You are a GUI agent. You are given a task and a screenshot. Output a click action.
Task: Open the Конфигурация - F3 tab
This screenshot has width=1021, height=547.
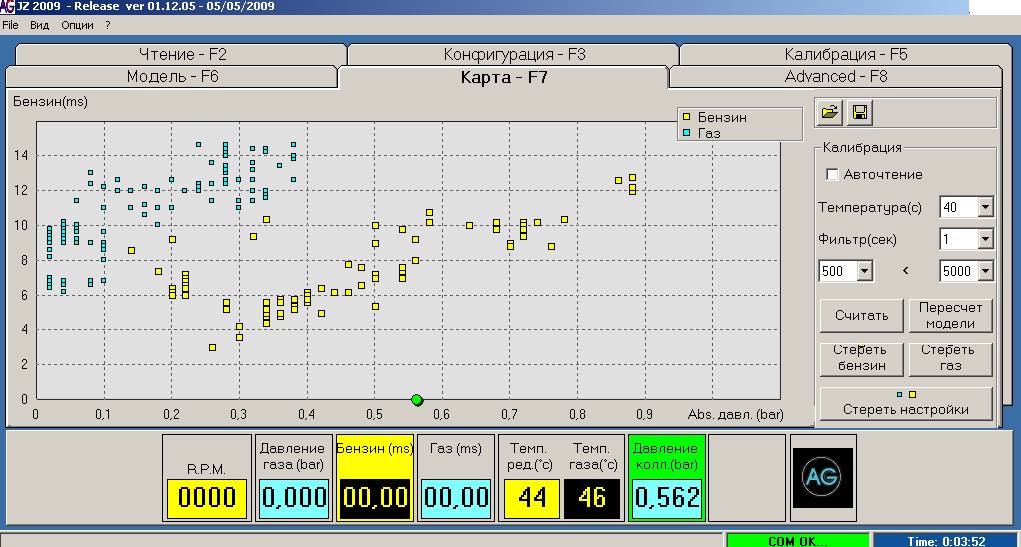514,54
